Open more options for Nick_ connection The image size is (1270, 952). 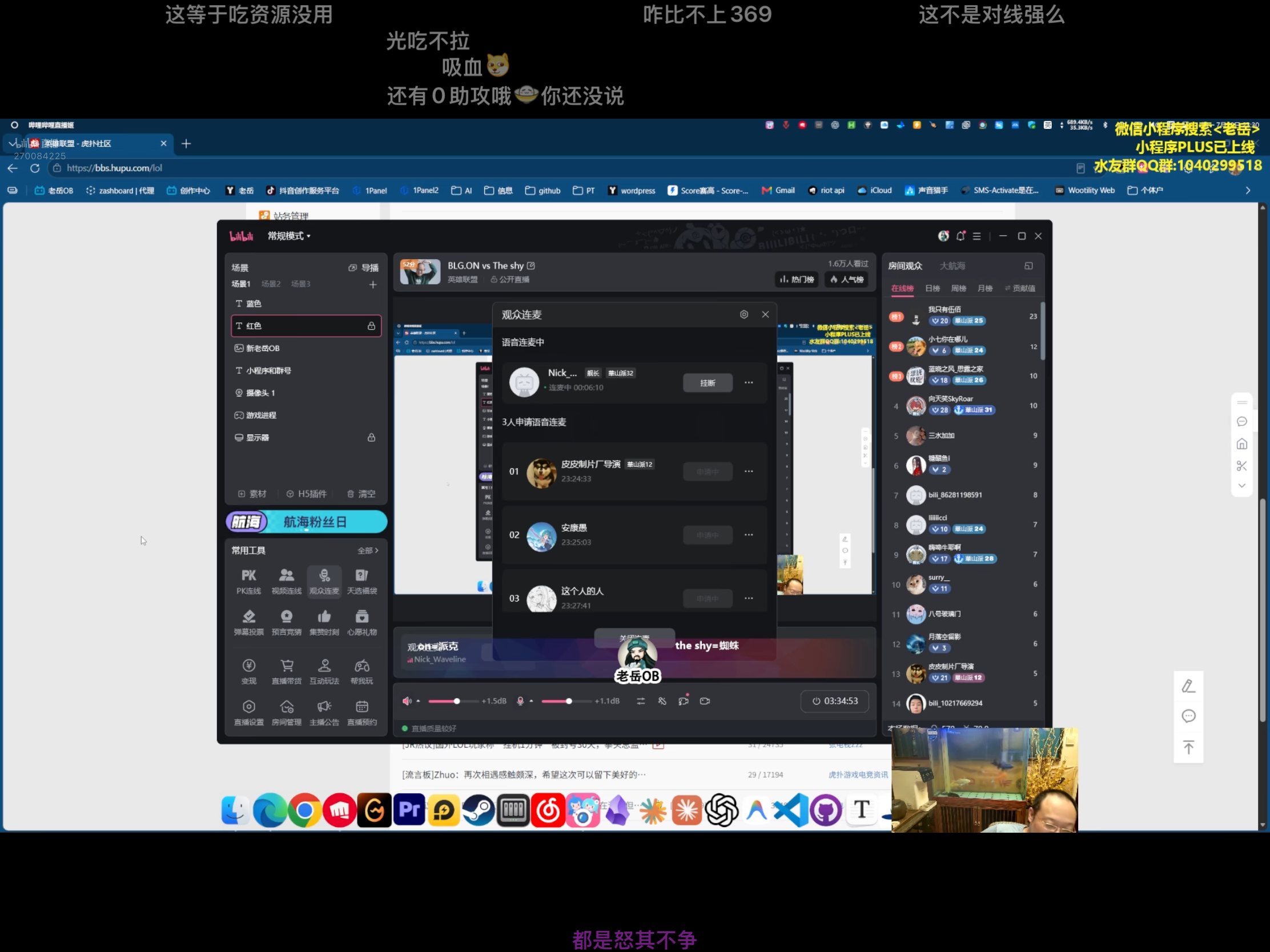click(748, 382)
